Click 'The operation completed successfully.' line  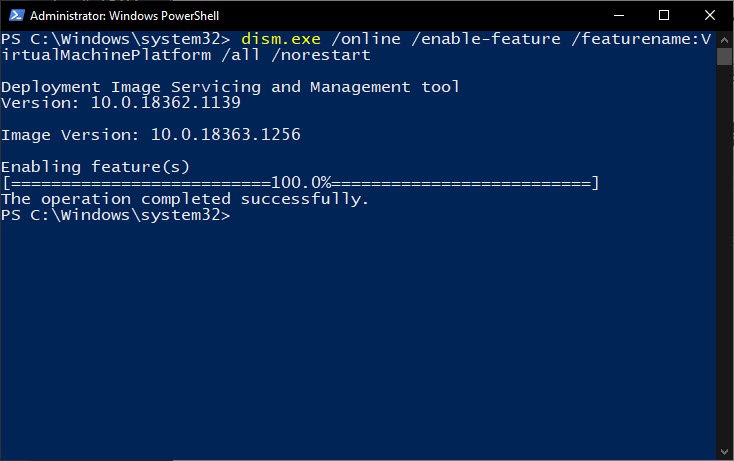coord(185,199)
